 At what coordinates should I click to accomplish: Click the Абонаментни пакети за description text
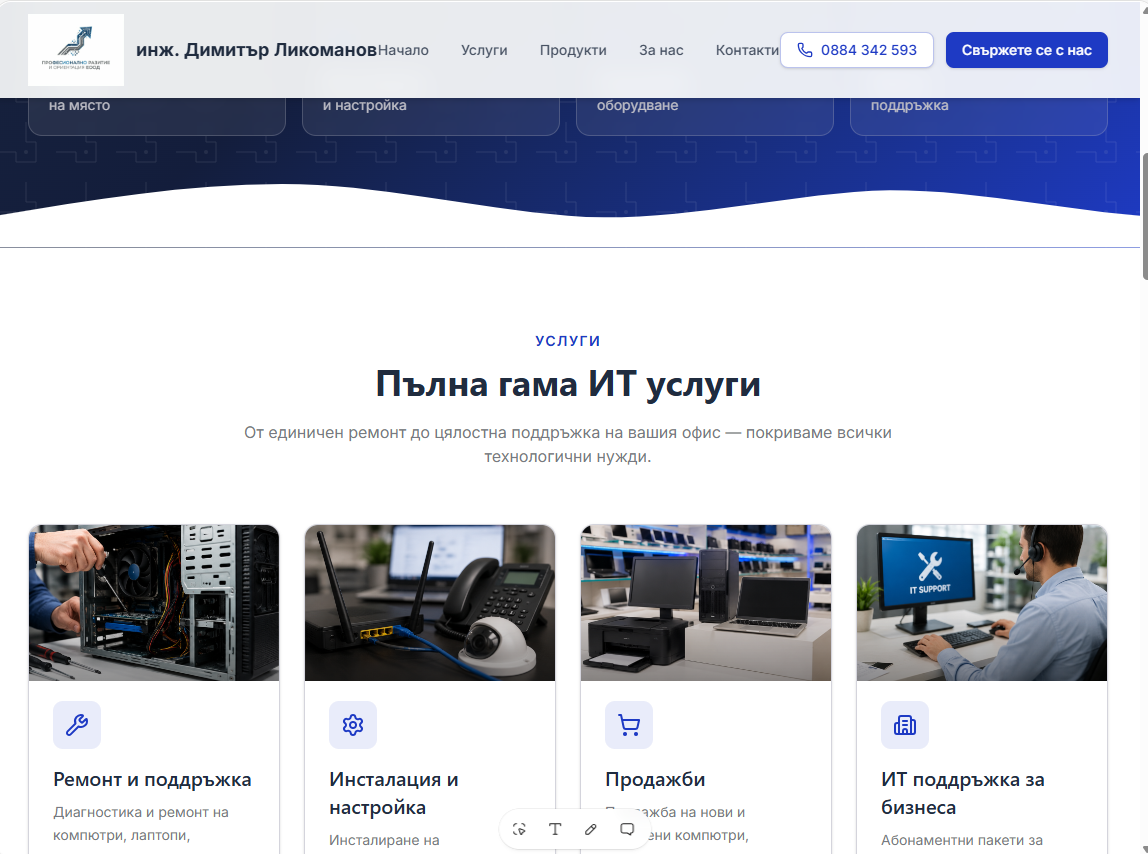[x=962, y=841]
